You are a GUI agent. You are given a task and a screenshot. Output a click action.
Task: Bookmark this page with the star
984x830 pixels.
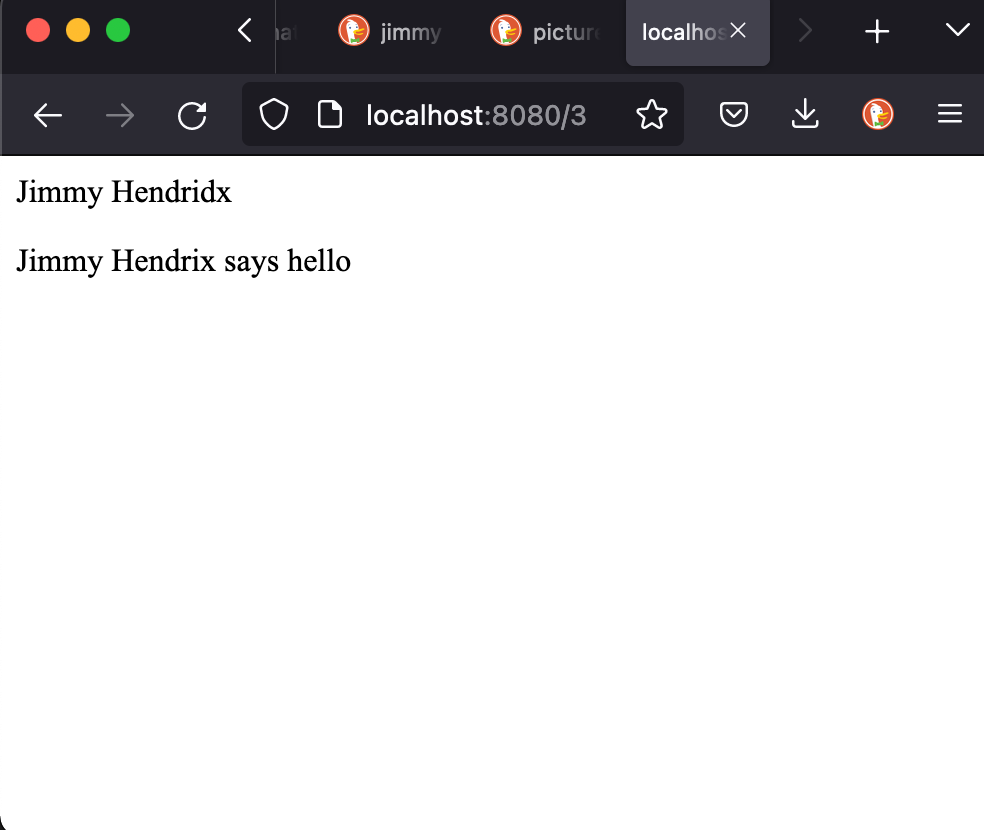click(x=651, y=116)
